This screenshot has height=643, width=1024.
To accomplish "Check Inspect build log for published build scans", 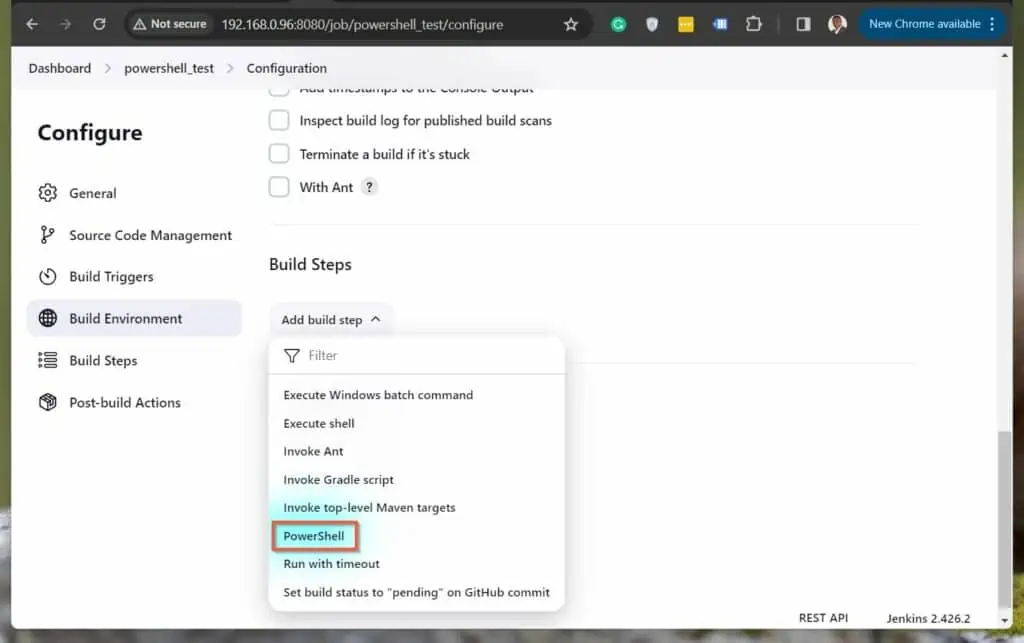I will tap(279, 120).
